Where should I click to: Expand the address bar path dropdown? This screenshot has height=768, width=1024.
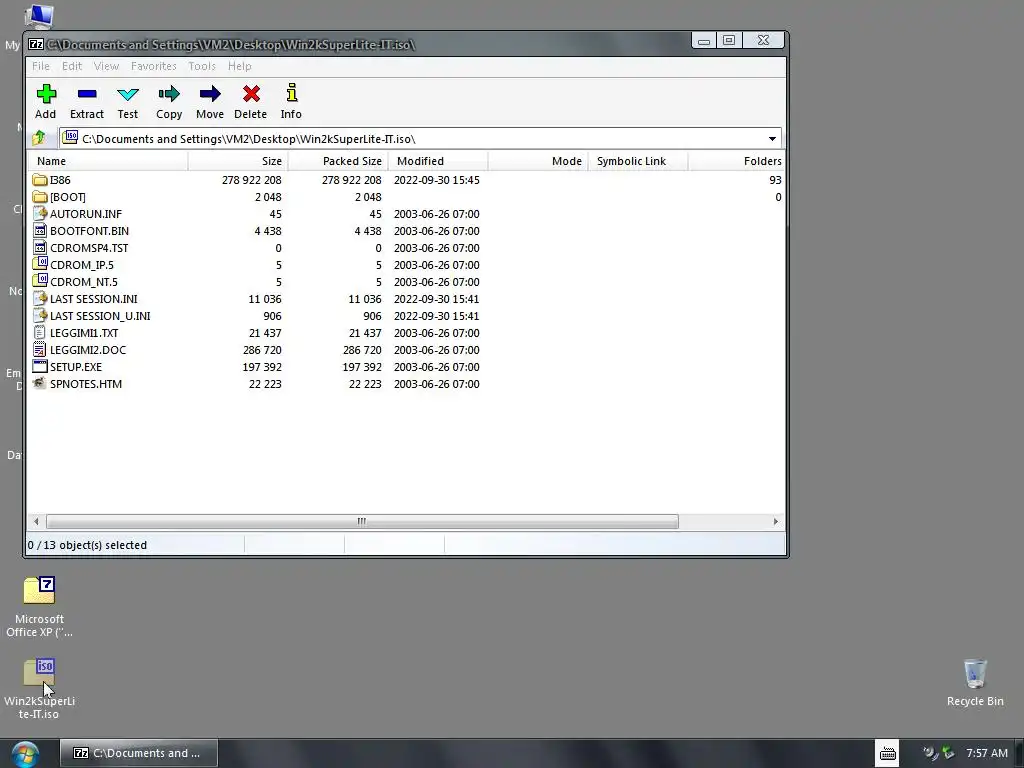pyautogui.click(x=772, y=138)
